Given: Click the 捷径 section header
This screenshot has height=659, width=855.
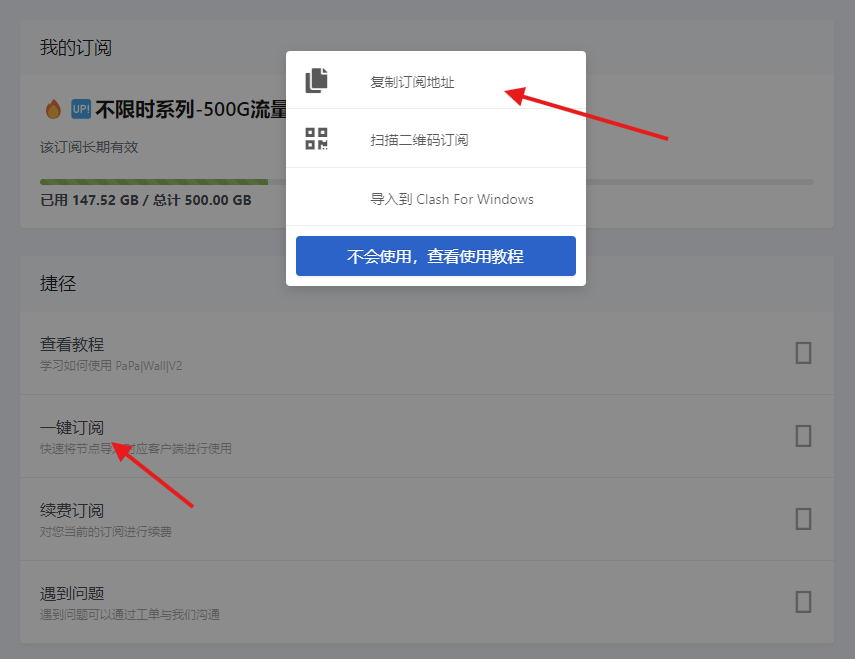Looking at the screenshot, I should coord(58,284).
